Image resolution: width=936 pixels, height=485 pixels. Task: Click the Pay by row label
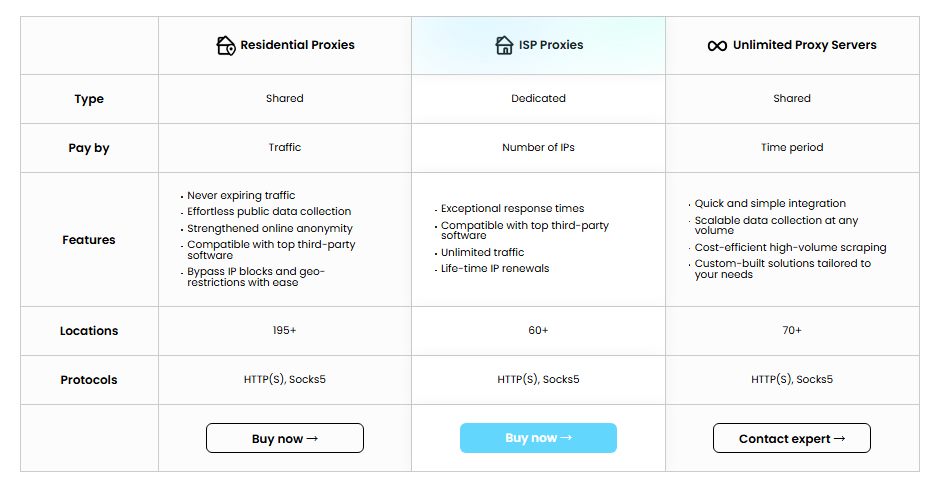(x=89, y=148)
